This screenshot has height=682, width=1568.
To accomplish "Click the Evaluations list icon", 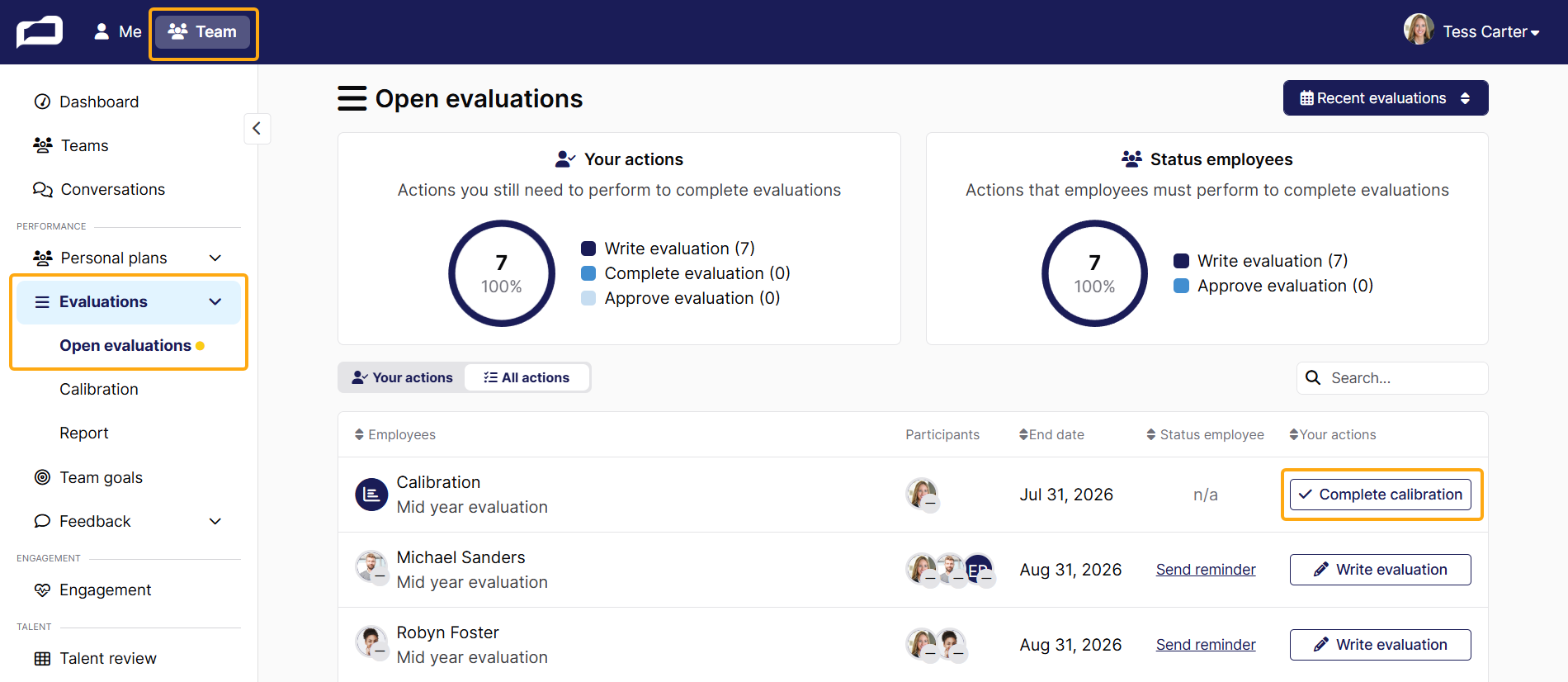I will (42, 301).
